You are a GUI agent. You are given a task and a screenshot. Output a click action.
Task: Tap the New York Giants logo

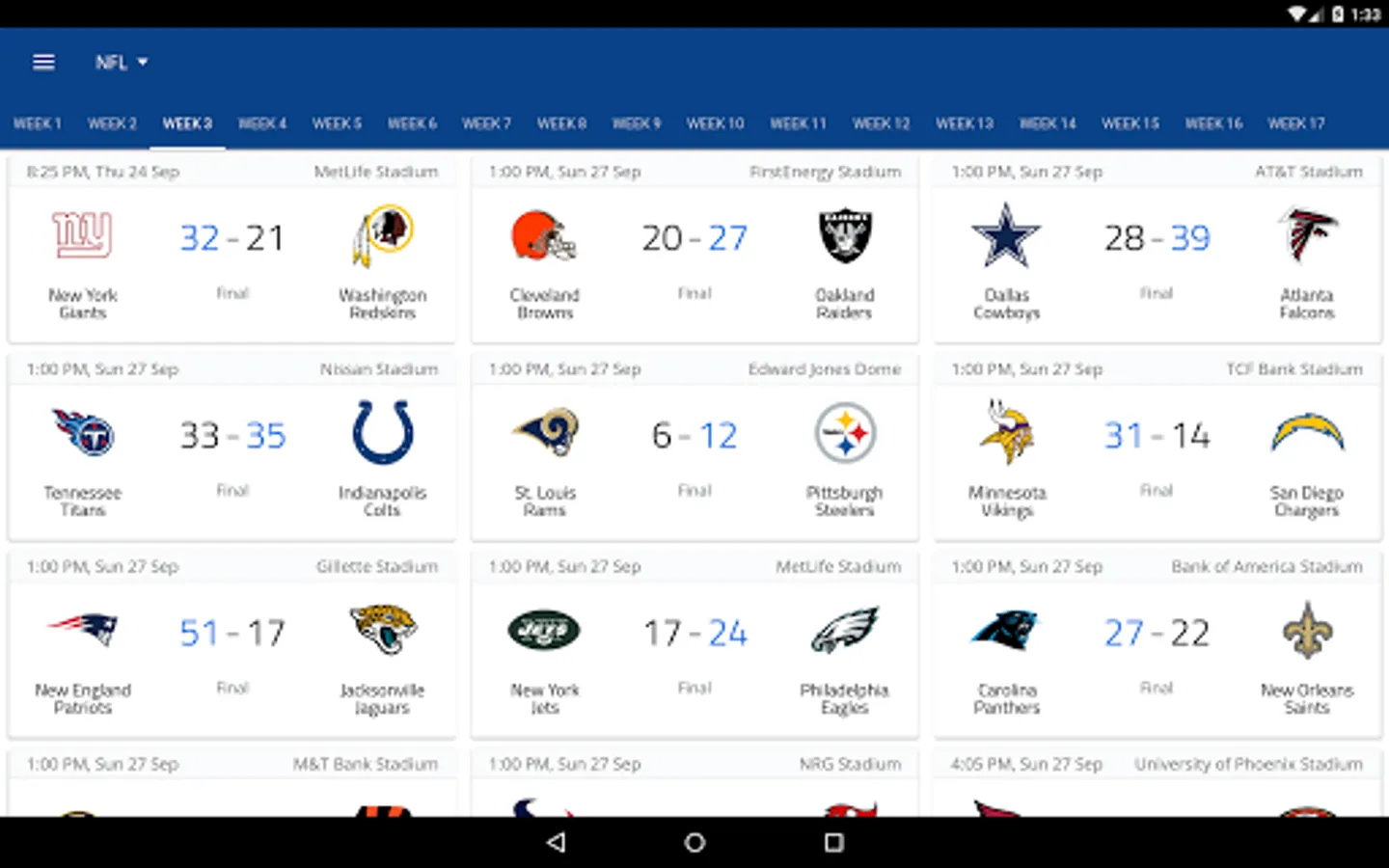point(83,235)
